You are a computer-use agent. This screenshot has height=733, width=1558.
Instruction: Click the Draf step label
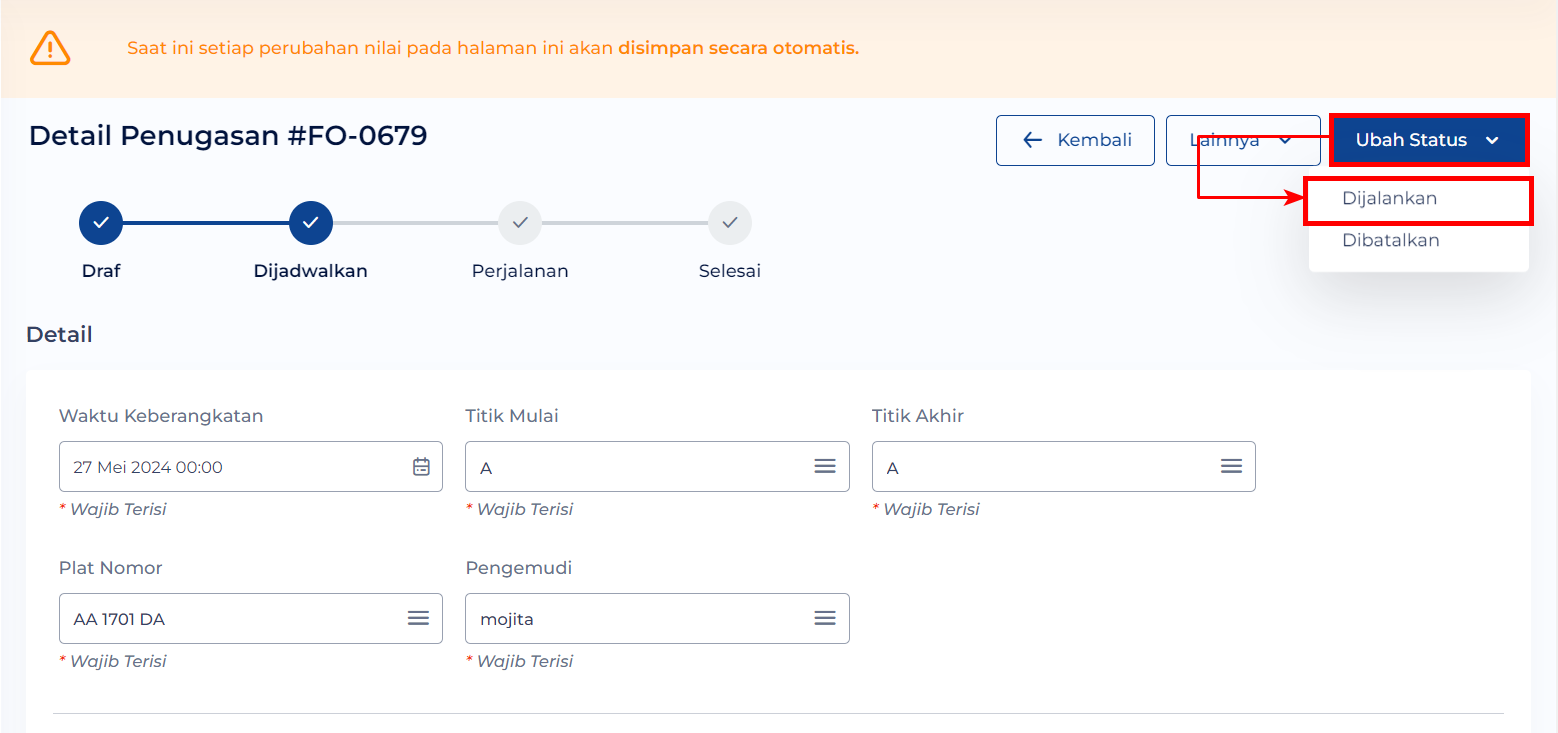tap(101, 271)
